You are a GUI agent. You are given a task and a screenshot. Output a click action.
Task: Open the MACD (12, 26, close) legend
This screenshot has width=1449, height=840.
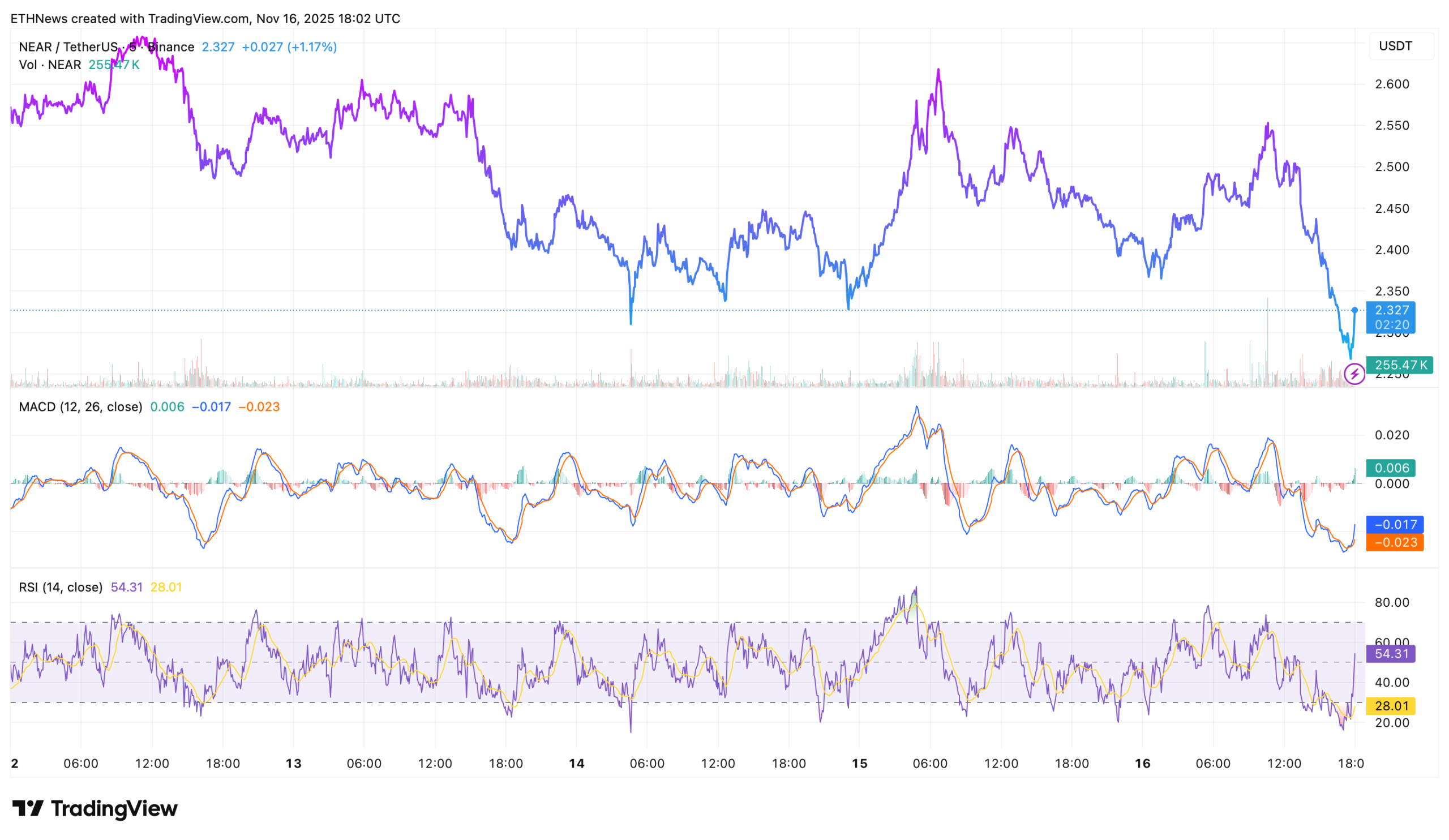[x=80, y=407]
